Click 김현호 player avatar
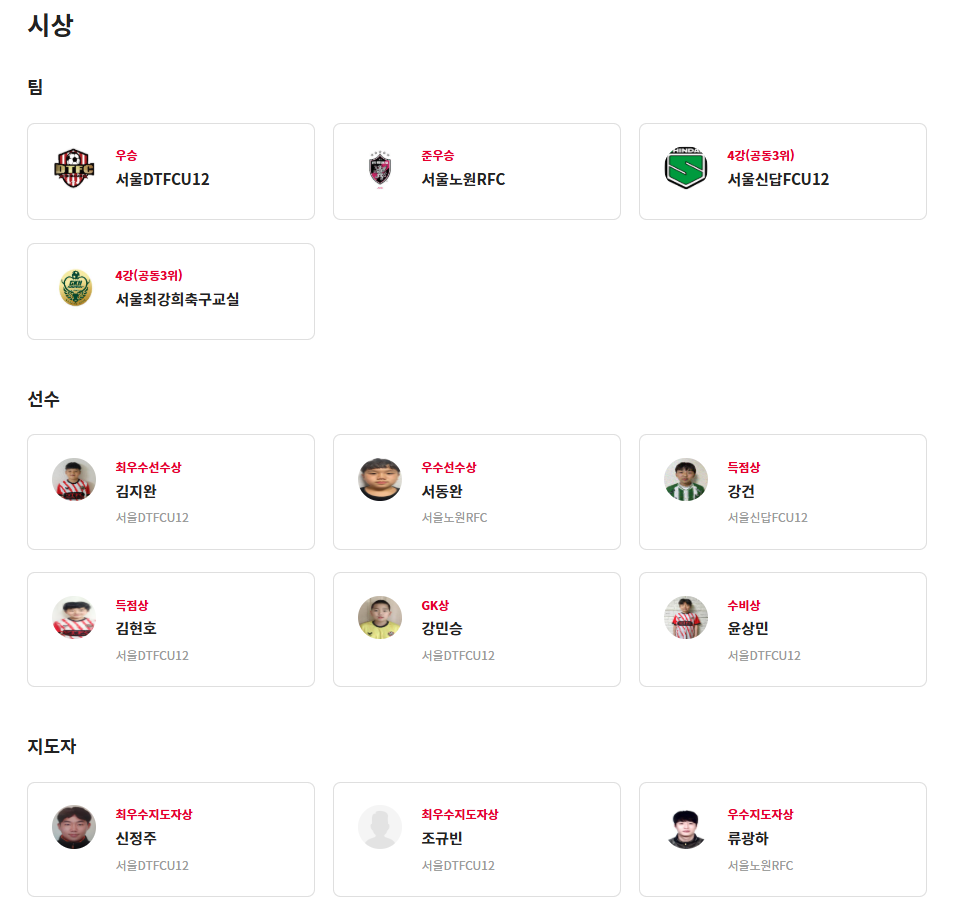This screenshot has width=953, height=910. pos(74,617)
